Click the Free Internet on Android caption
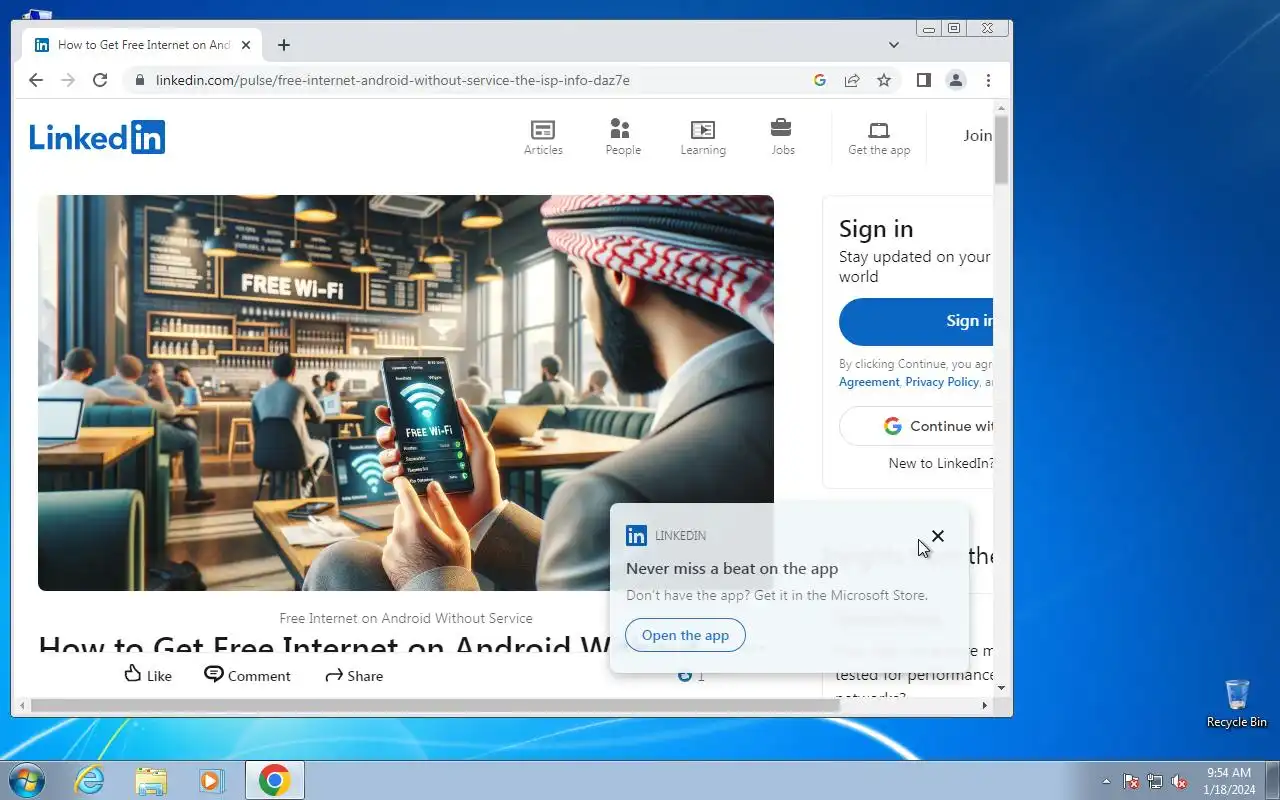The height and width of the screenshot is (800, 1280). (x=406, y=618)
